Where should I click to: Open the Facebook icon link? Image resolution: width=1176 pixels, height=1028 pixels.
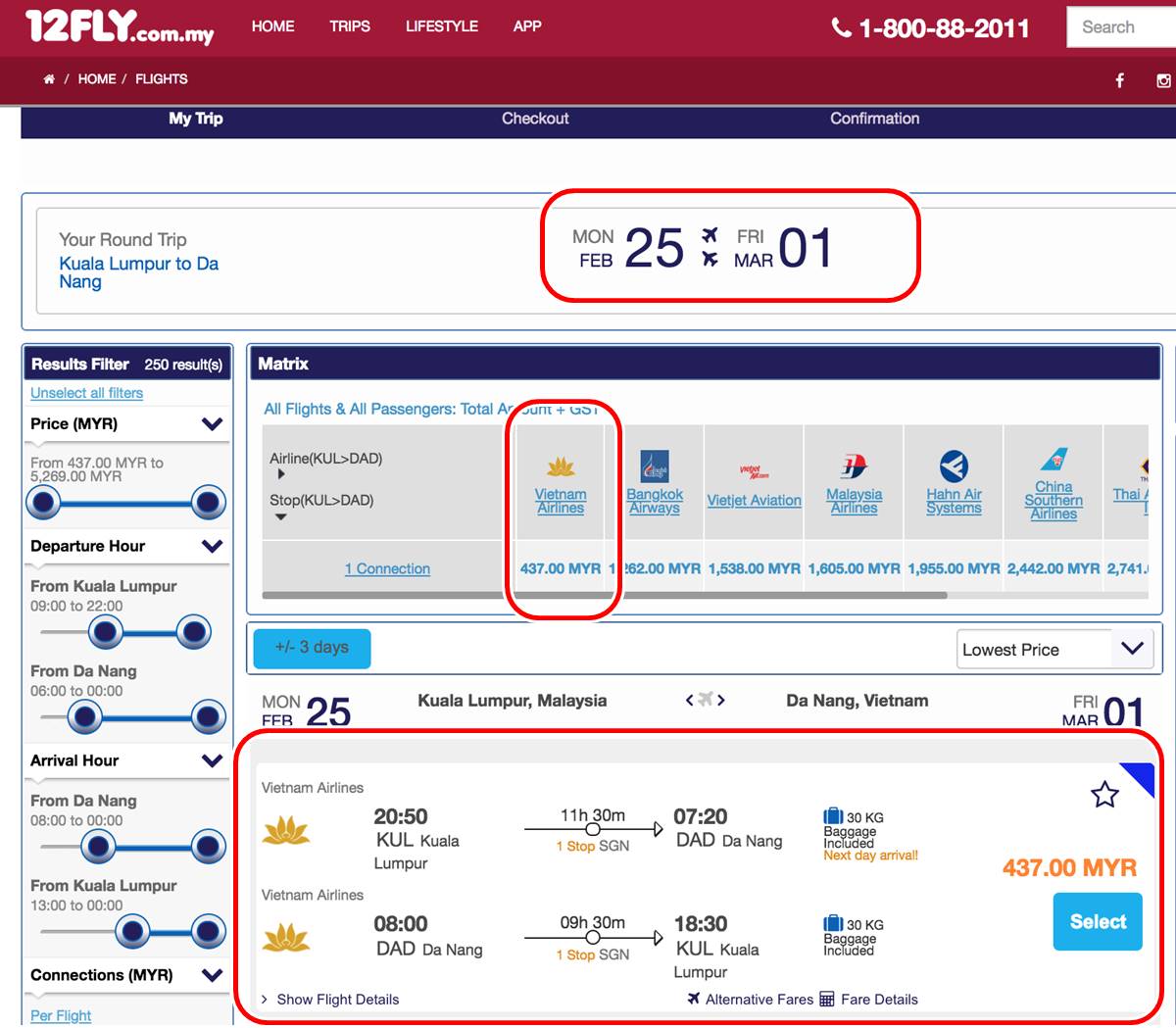[x=1120, y=80]
